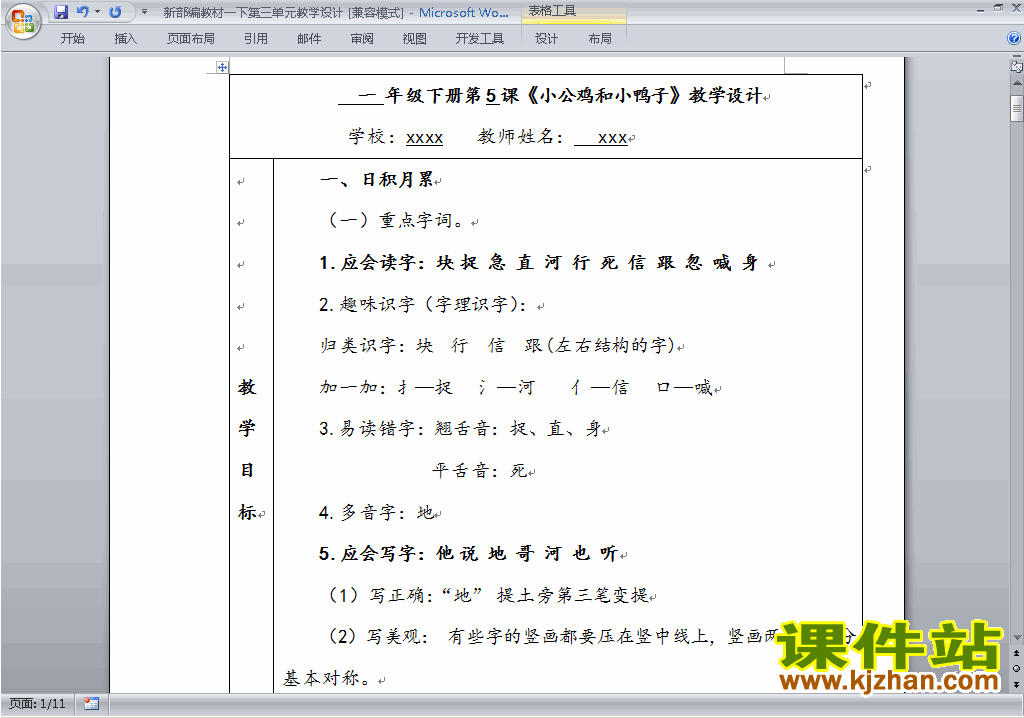Image resolution: width=1024 pixels, height=718 pixels.
Task: Open the 页面布局 ribbon tab
Action: 191,39
